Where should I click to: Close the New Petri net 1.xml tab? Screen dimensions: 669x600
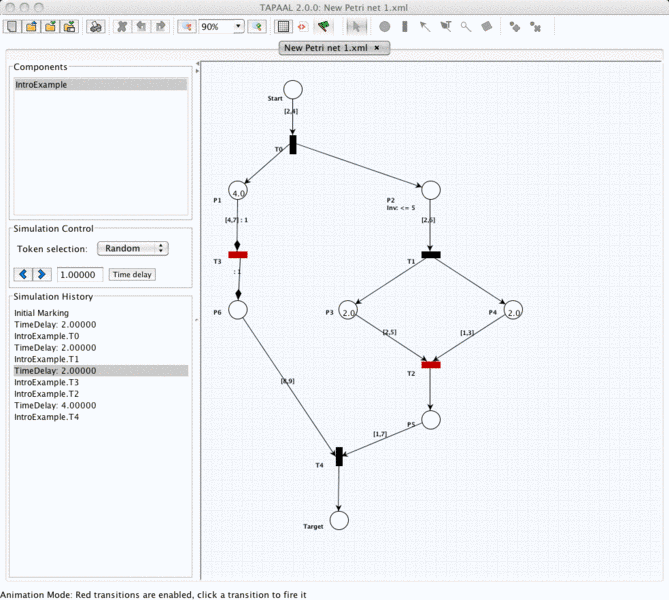pos(377,48)
